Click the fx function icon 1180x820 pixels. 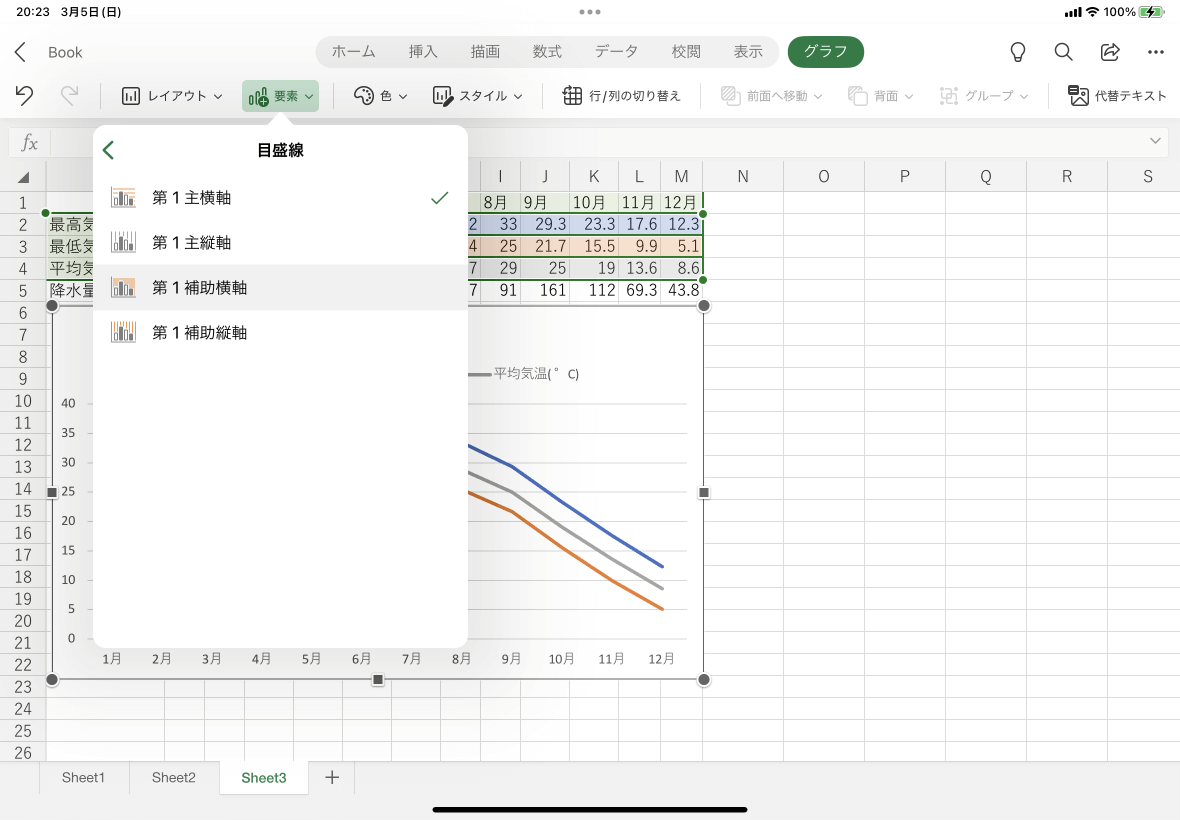(x=29, y=142)
